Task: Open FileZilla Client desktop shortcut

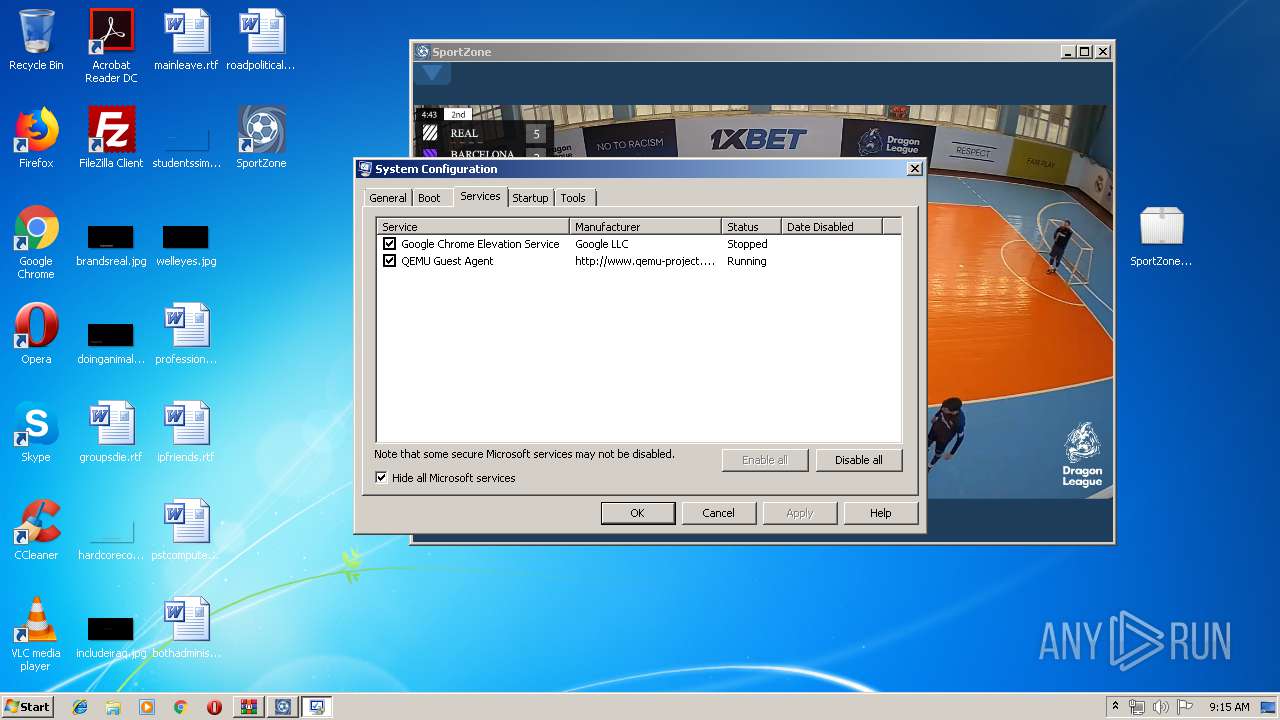Action: point(111,138)
